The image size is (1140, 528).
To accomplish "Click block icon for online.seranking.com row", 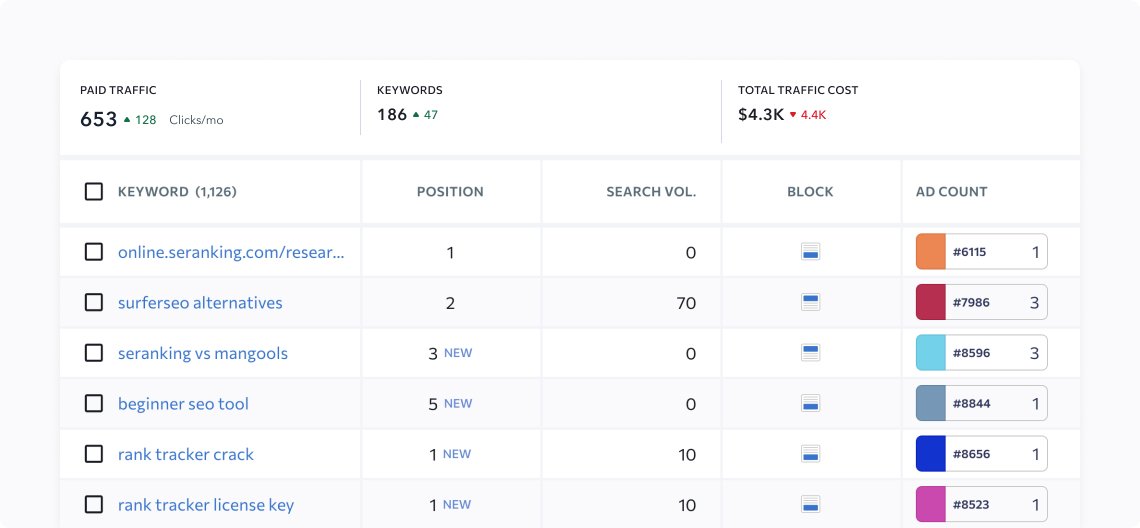I will tap(811, 252).
